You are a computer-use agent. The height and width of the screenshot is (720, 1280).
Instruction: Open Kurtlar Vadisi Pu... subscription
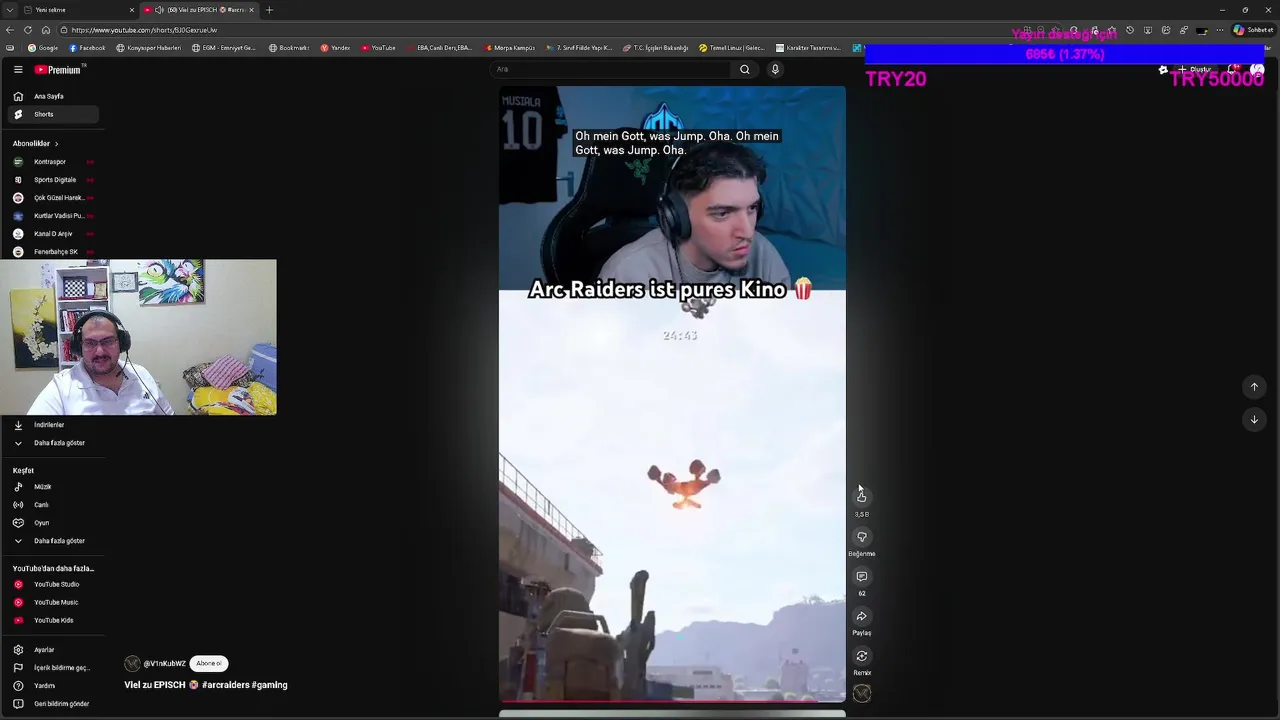53,216
